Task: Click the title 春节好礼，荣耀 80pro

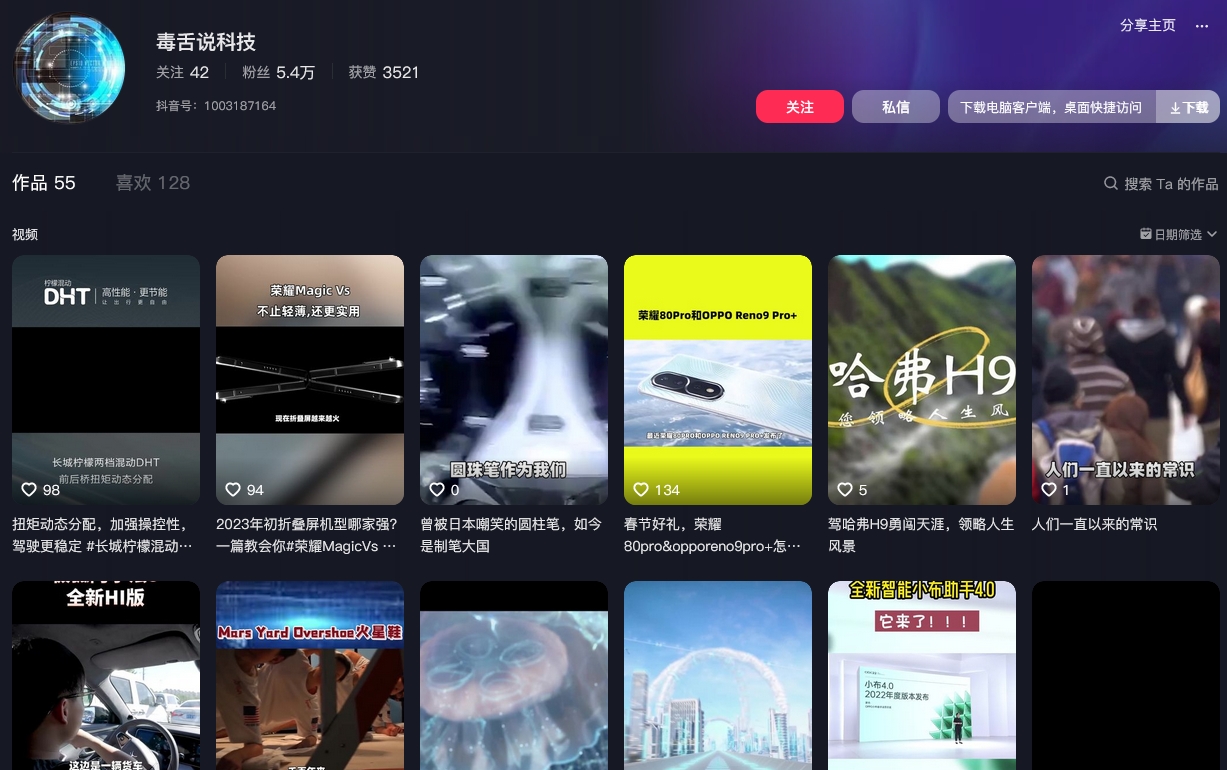Action: (713, 535)
